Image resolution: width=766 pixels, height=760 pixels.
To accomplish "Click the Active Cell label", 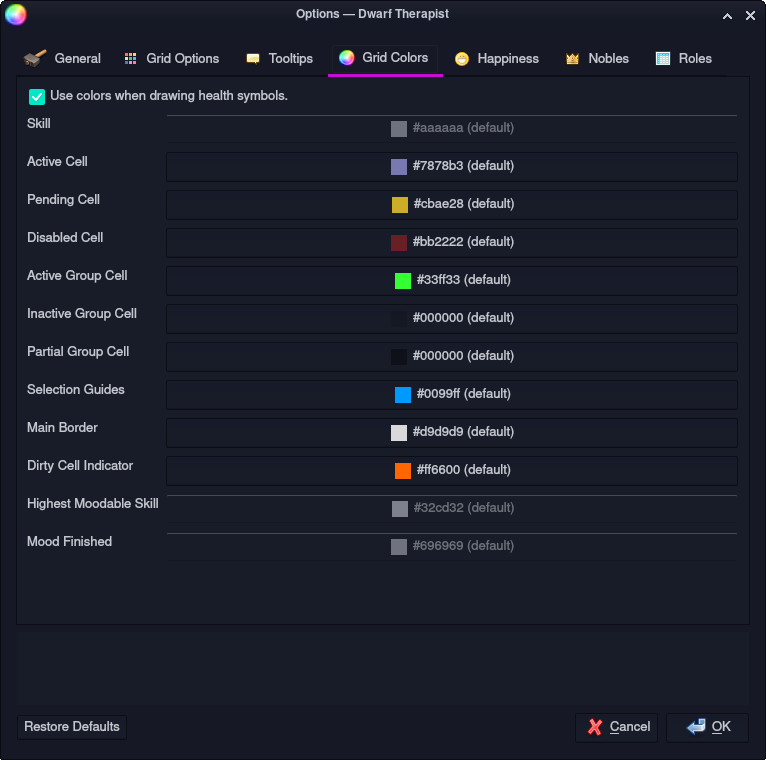I will (x=57, y=162).
